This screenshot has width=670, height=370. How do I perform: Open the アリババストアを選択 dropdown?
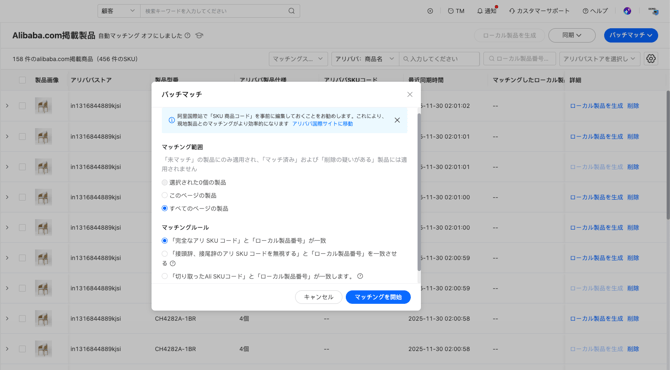pyautogui.click(x=599, y=59)
